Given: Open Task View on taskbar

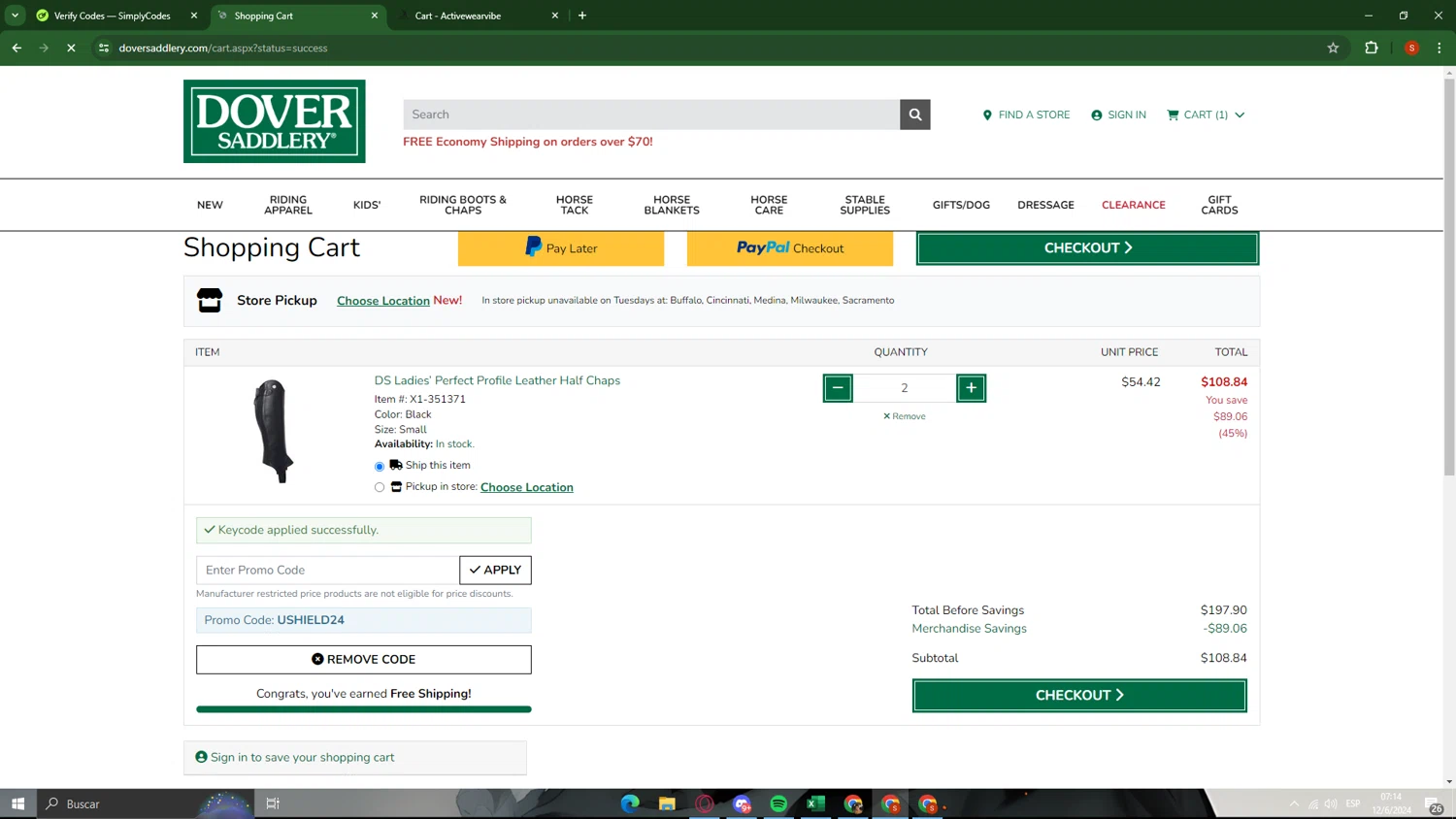Looking at the screenshot, I should click(x=273, y=803).
